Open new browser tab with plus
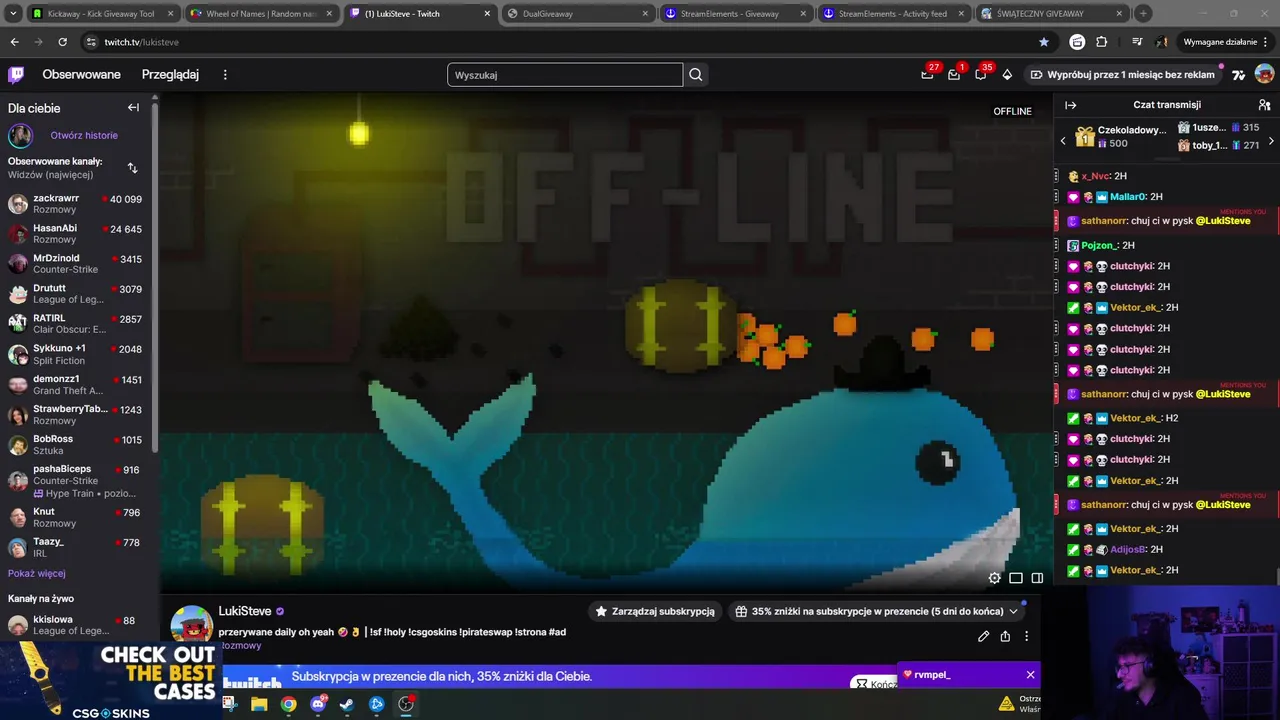The image size is (1280, 720). pos(1143,14)
